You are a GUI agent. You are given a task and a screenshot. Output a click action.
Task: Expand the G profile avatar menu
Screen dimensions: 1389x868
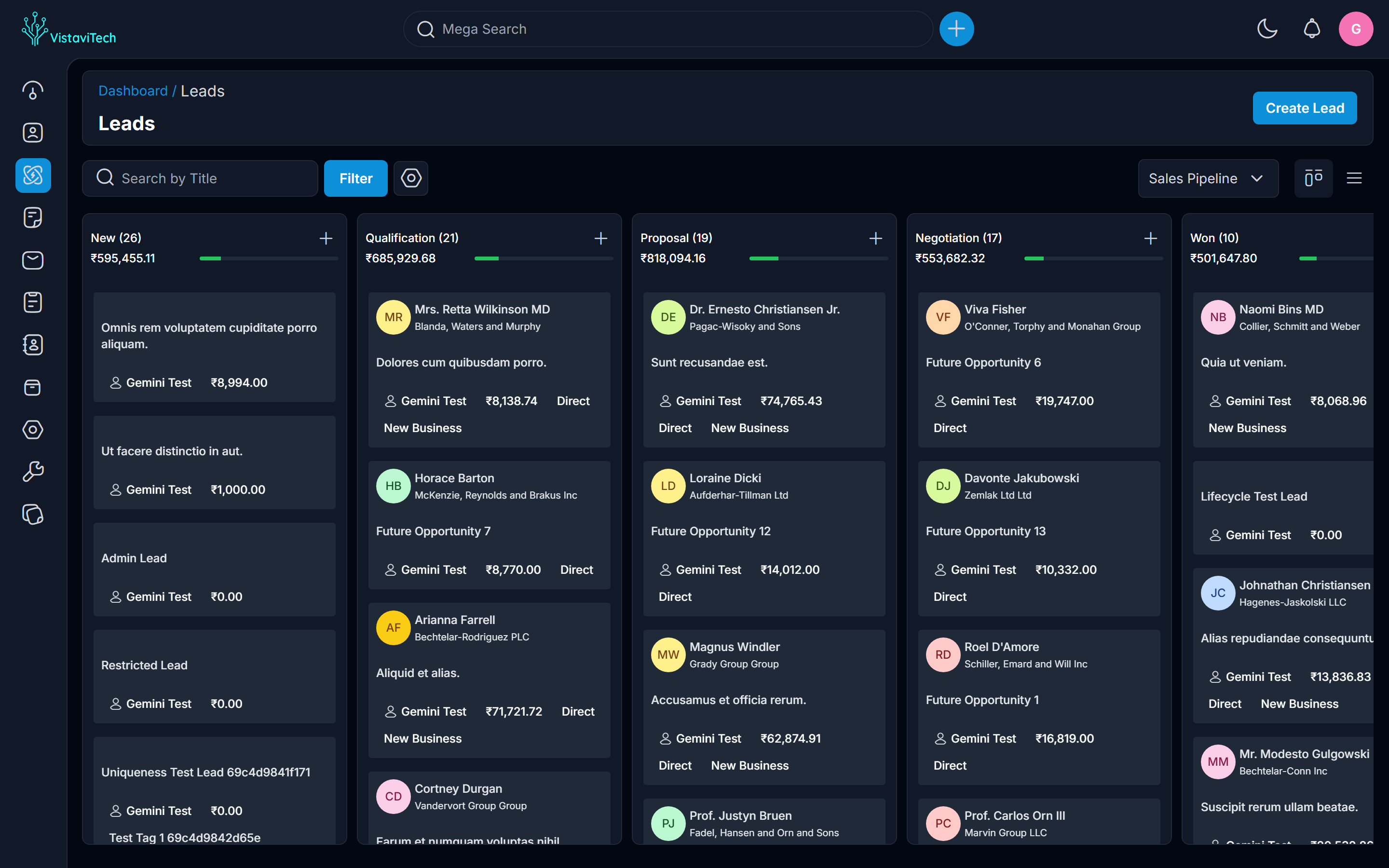point(1356,29)
